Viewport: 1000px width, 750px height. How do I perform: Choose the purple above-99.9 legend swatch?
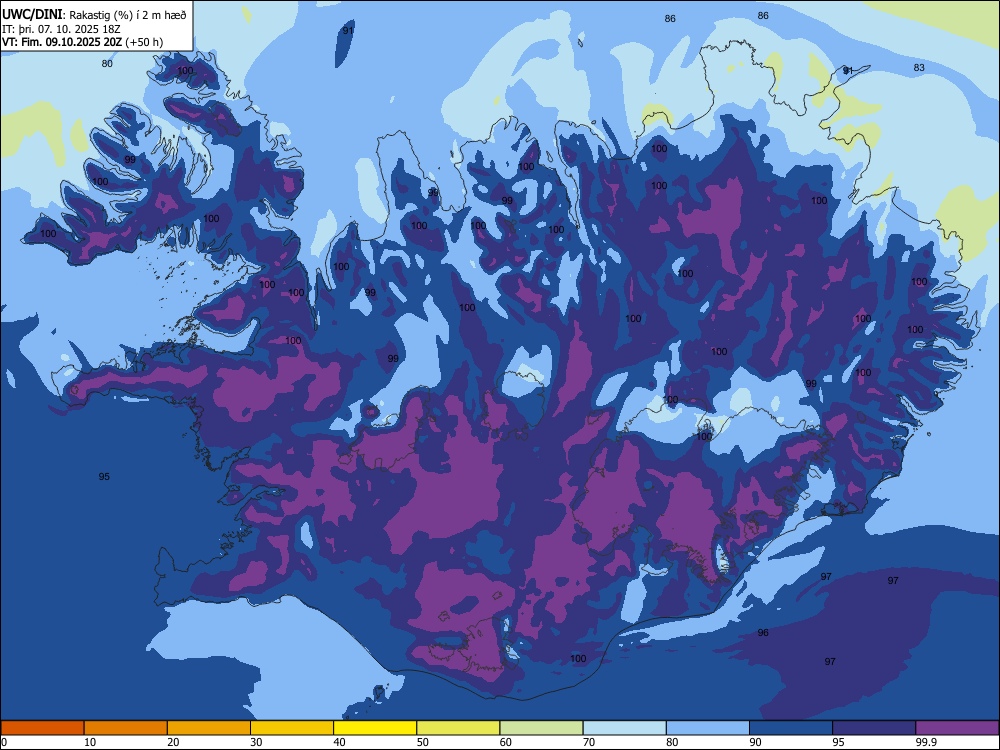click(x=957, y=728)
